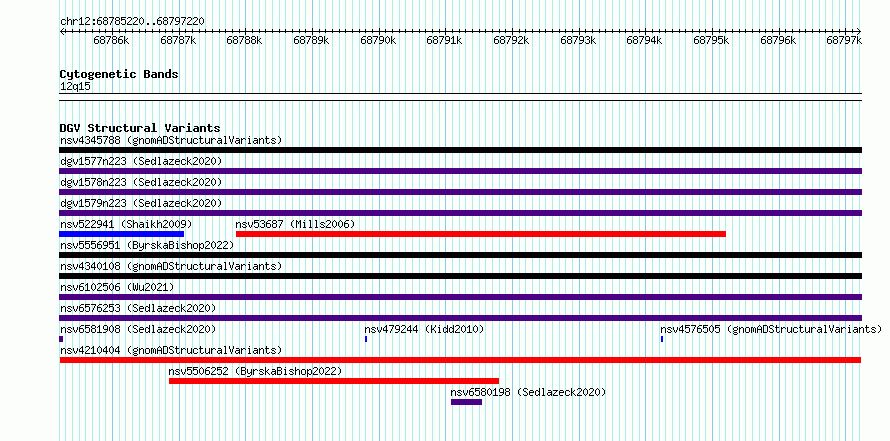Click the 68791k ruler tick label
Screen dimensions: 890x441
pos(445,40)
